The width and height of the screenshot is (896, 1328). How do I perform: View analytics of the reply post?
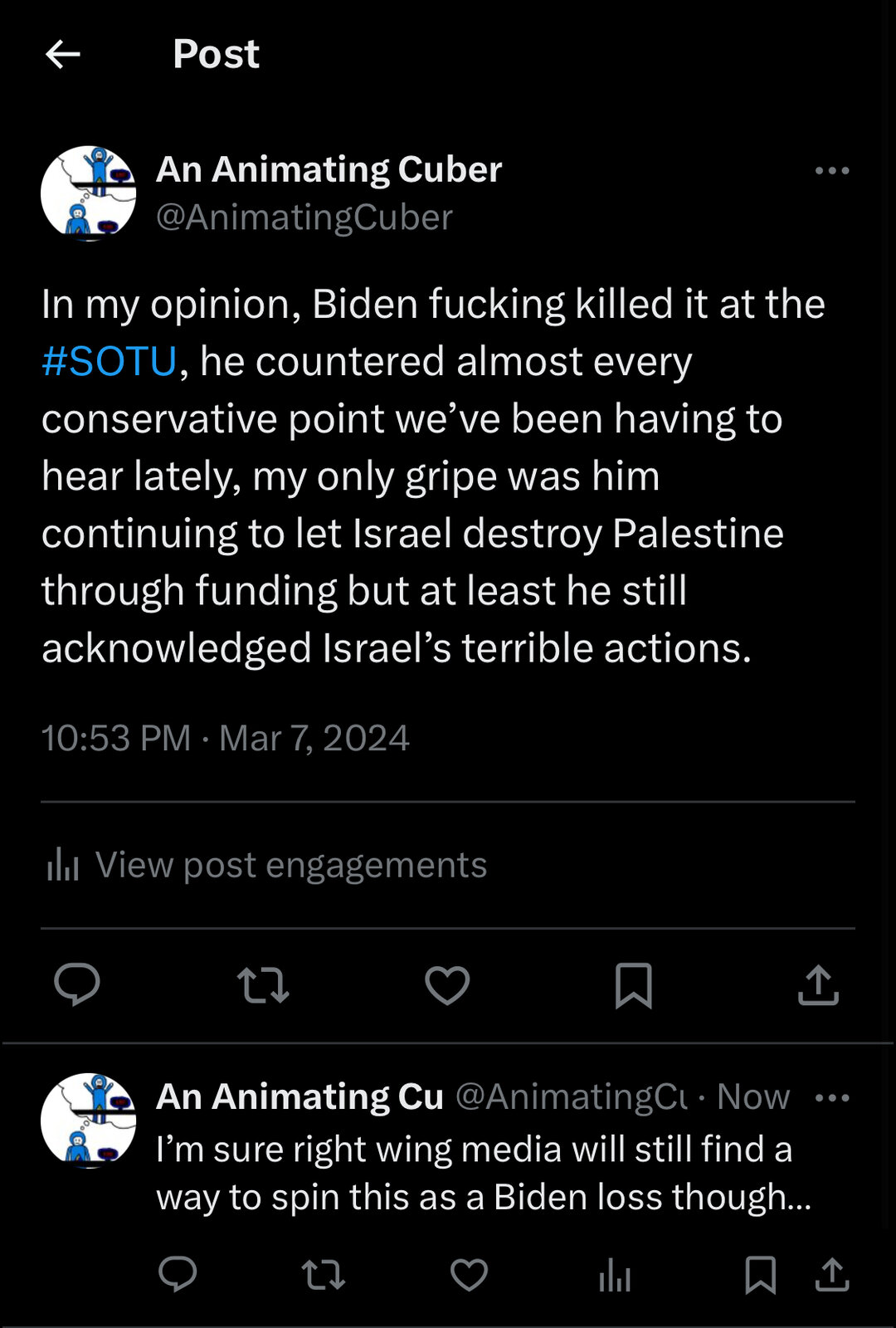[615, 1275]
